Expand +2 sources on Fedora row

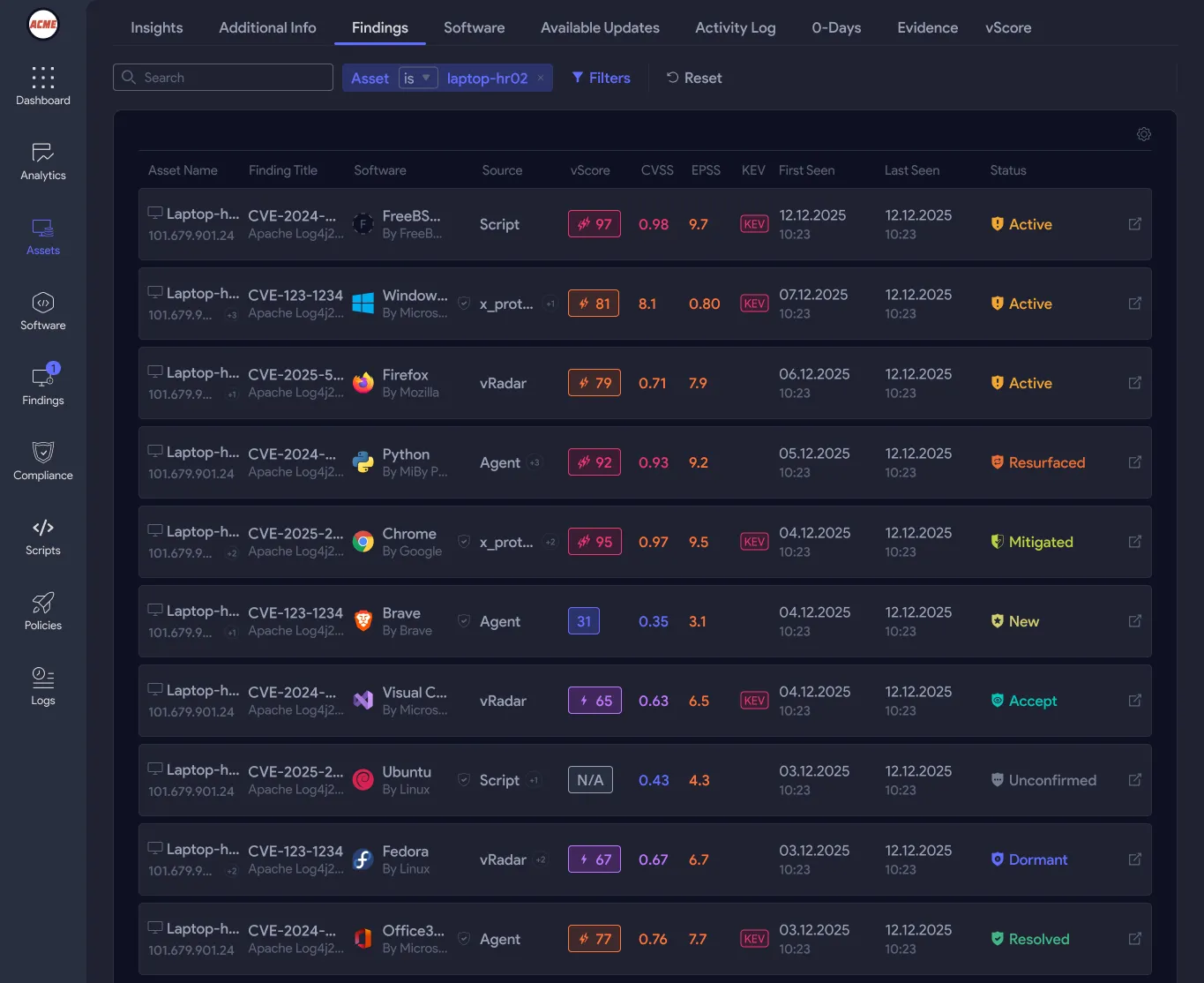point(541,859)
